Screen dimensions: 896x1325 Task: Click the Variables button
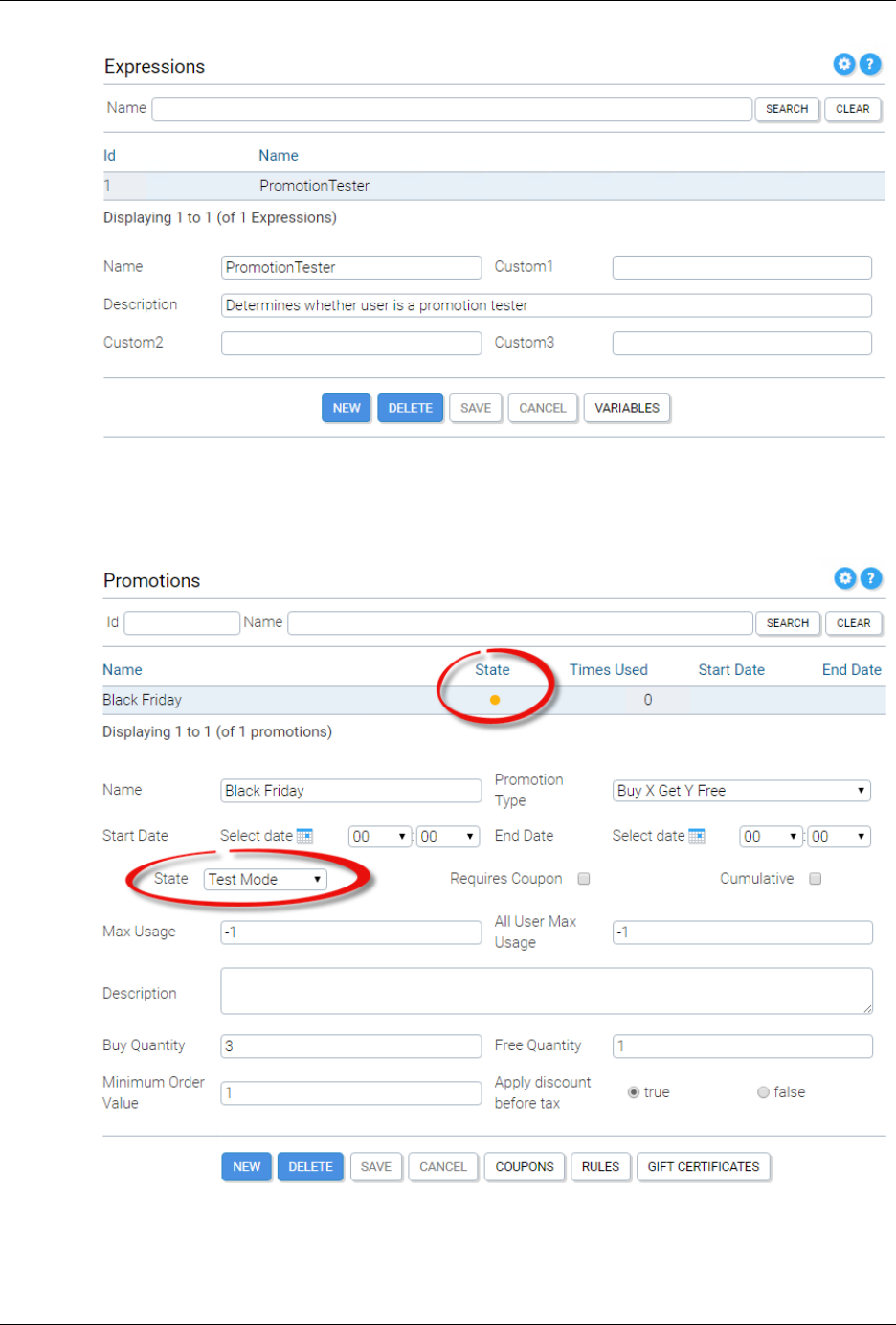coord(627,408)
